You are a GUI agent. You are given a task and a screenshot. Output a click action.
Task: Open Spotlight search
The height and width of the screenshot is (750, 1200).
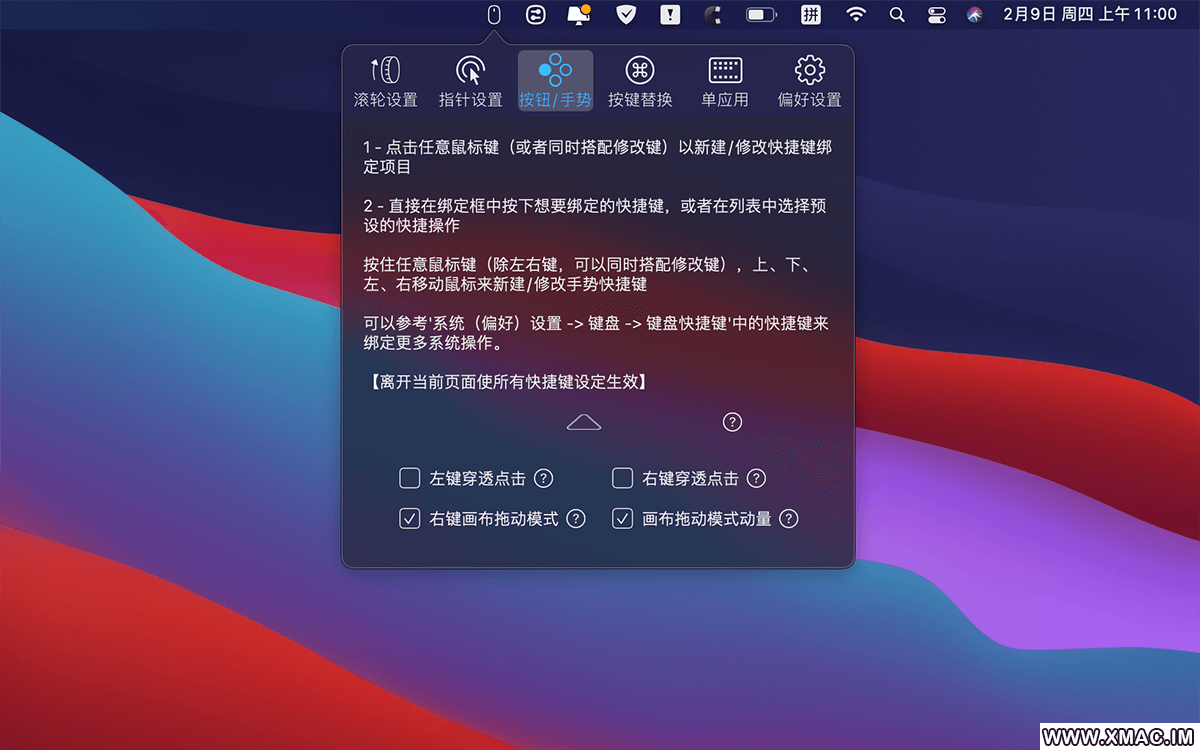tap(897, 15)
